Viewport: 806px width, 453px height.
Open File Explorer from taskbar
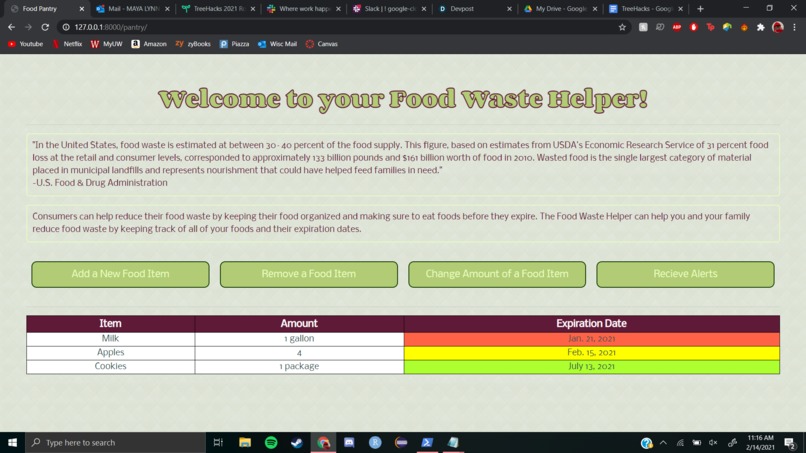click(x=245, y=442)
